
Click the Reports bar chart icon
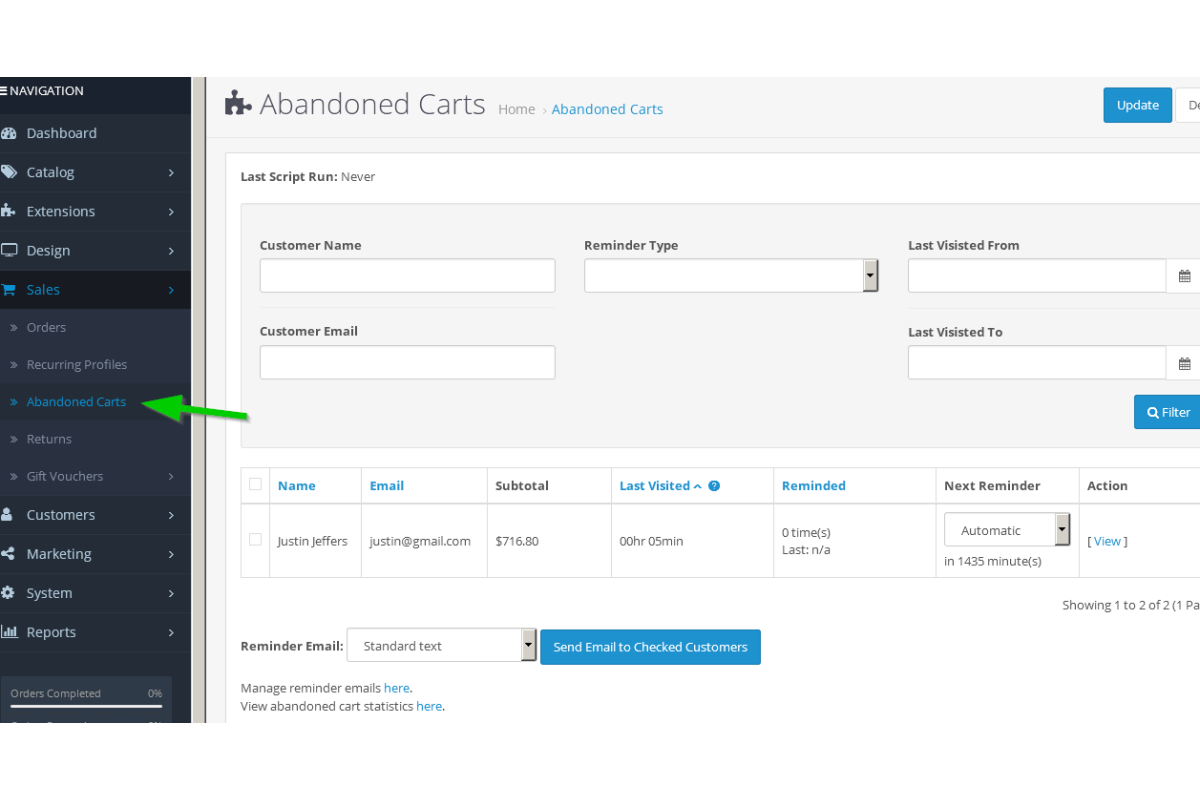(x=9, y=632)
